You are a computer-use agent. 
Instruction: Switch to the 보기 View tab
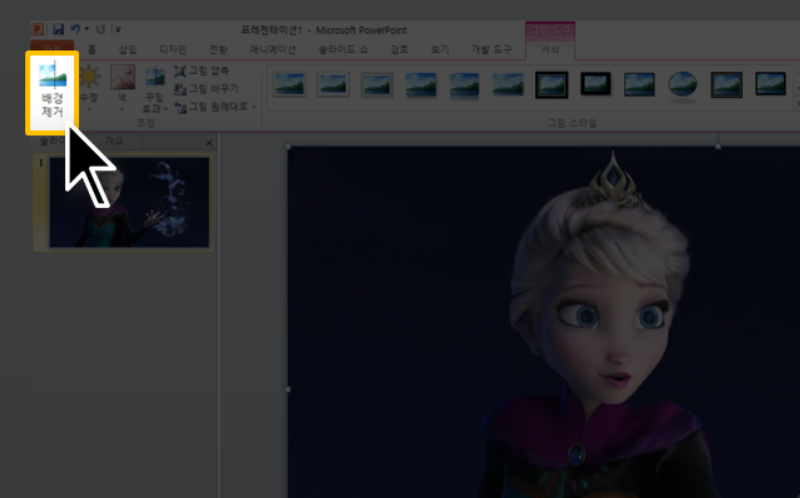tap(440, 49)
